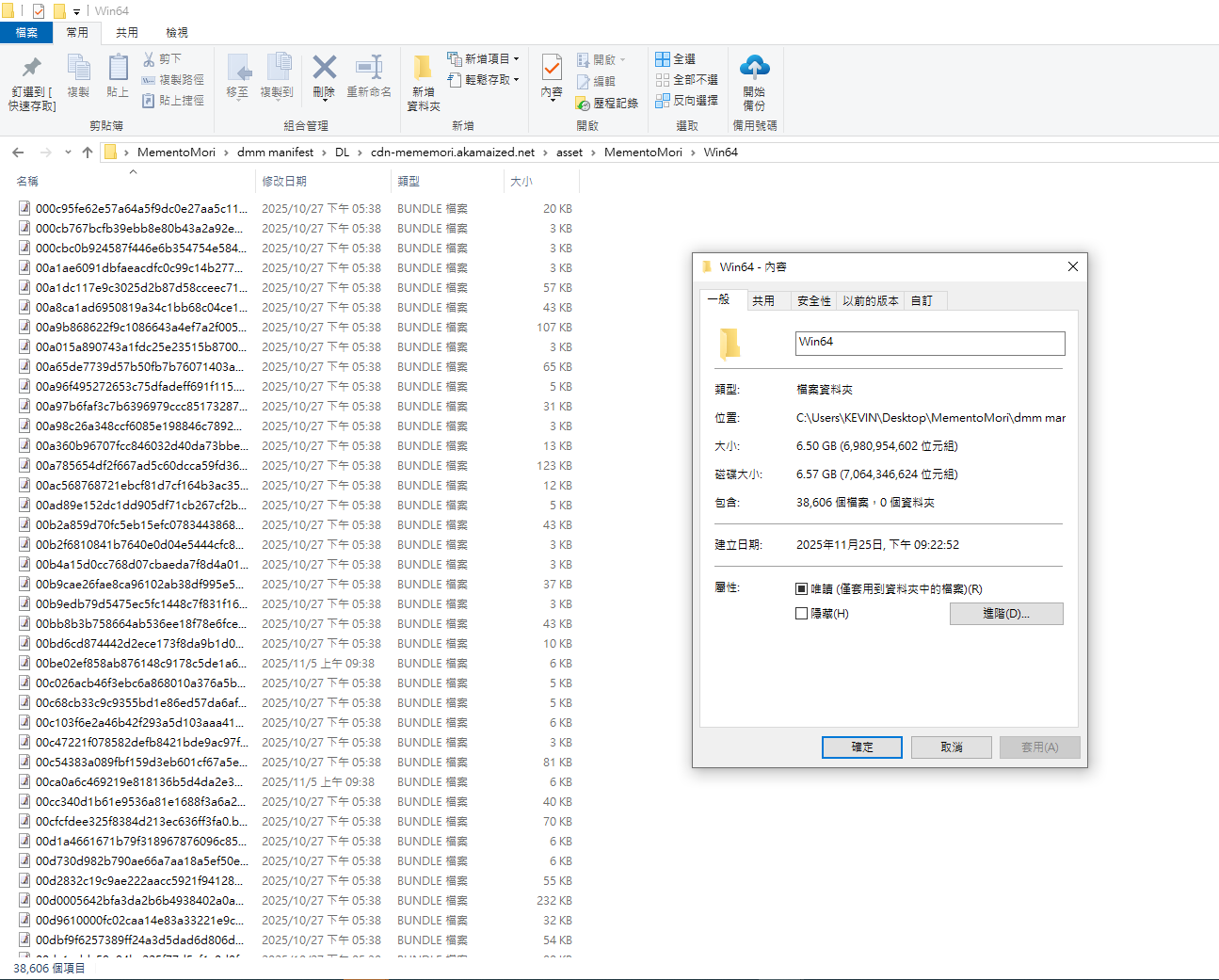Toggle the Read-only (唯讀) checkbox
The image size is (1219, 980).
point(802,589)
